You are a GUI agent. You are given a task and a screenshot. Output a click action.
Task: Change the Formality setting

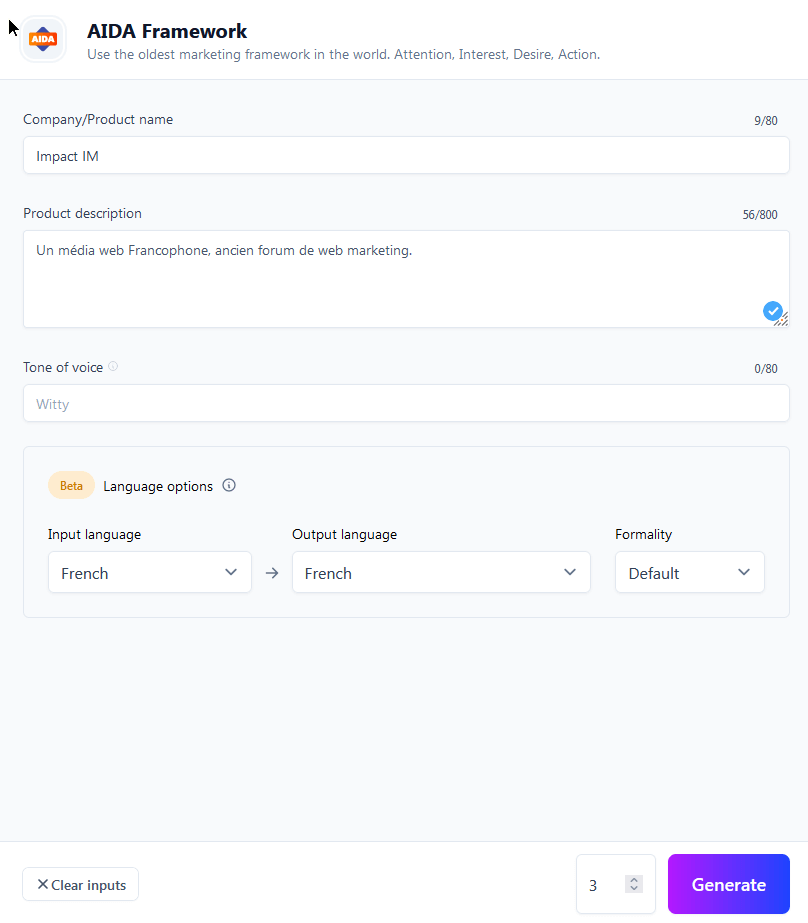click(689, 572)
